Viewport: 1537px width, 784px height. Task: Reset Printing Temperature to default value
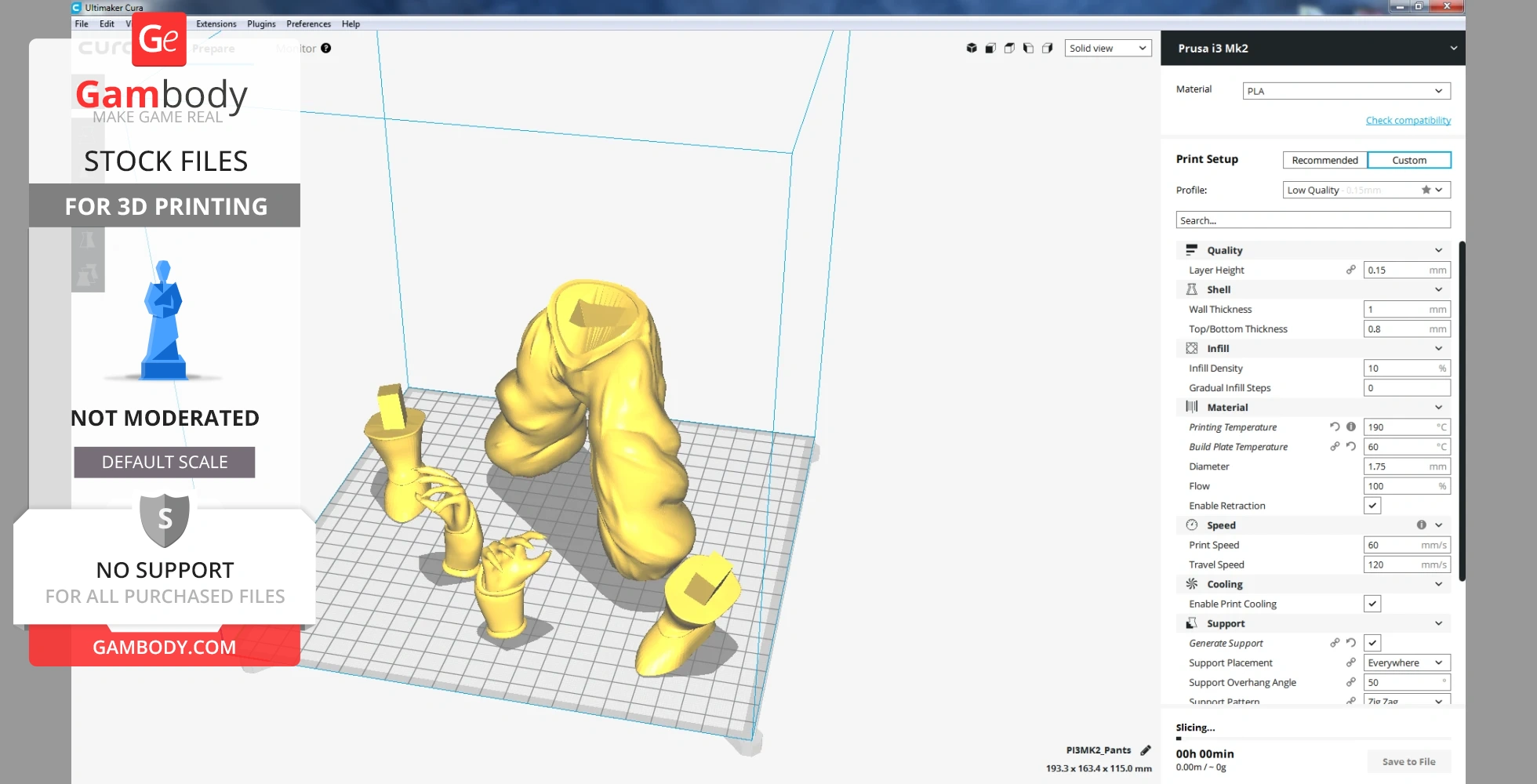click(x=1335, y=427)
